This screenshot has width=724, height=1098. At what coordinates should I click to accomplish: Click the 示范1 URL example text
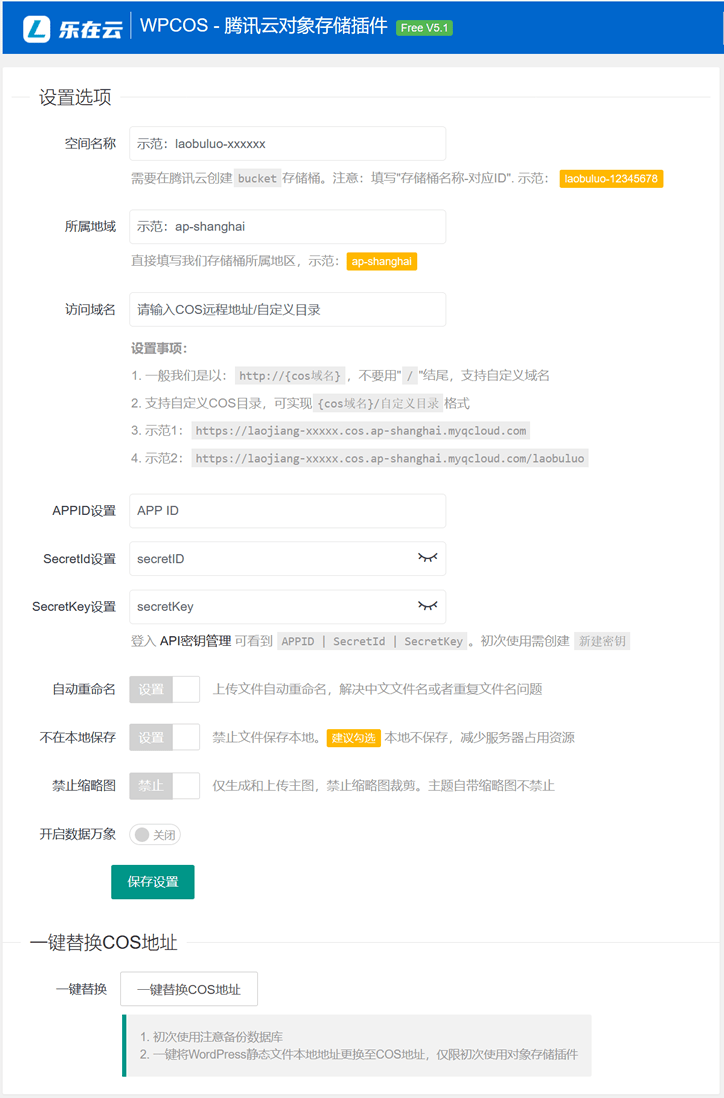coord(361,431)
